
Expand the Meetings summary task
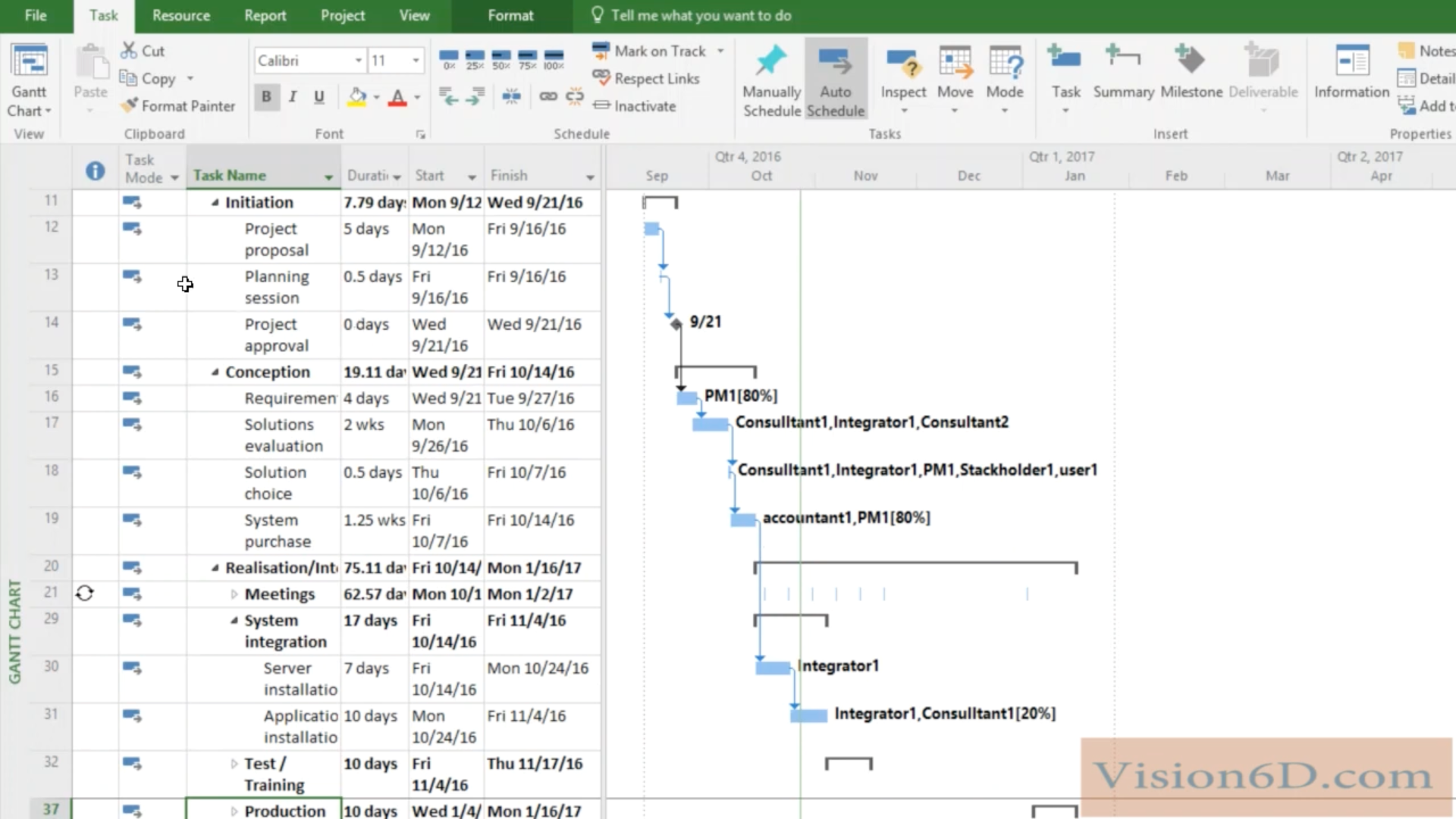pos(234,595)
